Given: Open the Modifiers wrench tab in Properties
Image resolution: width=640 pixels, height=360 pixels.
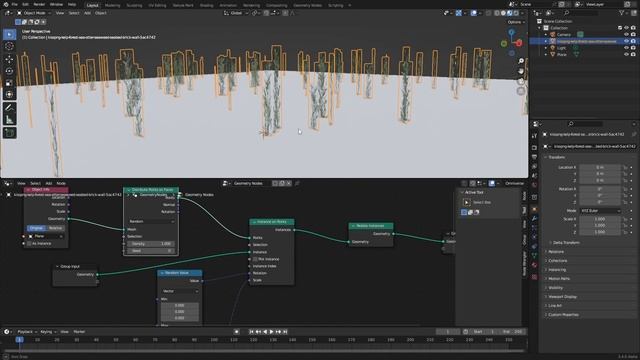Looking at the screenshot, I should (x=534, y=219).
